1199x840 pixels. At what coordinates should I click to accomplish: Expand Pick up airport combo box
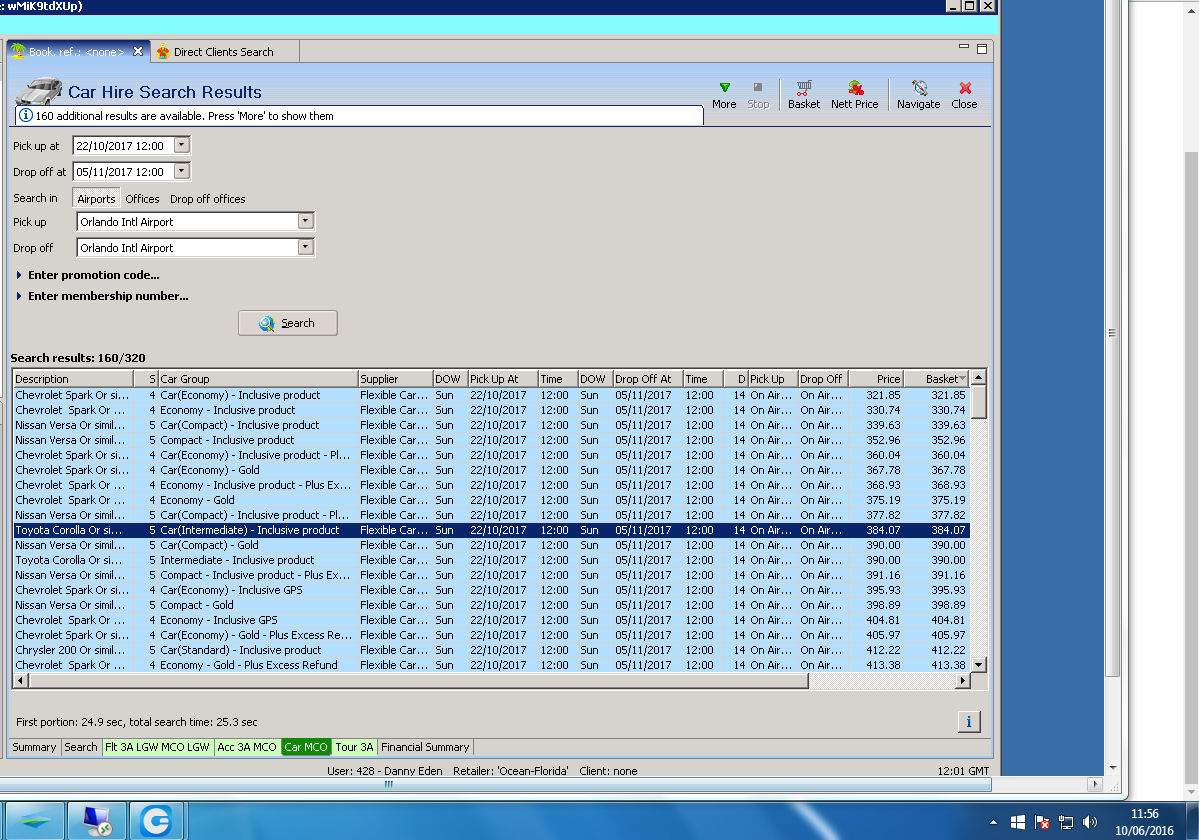coord(305,221)
